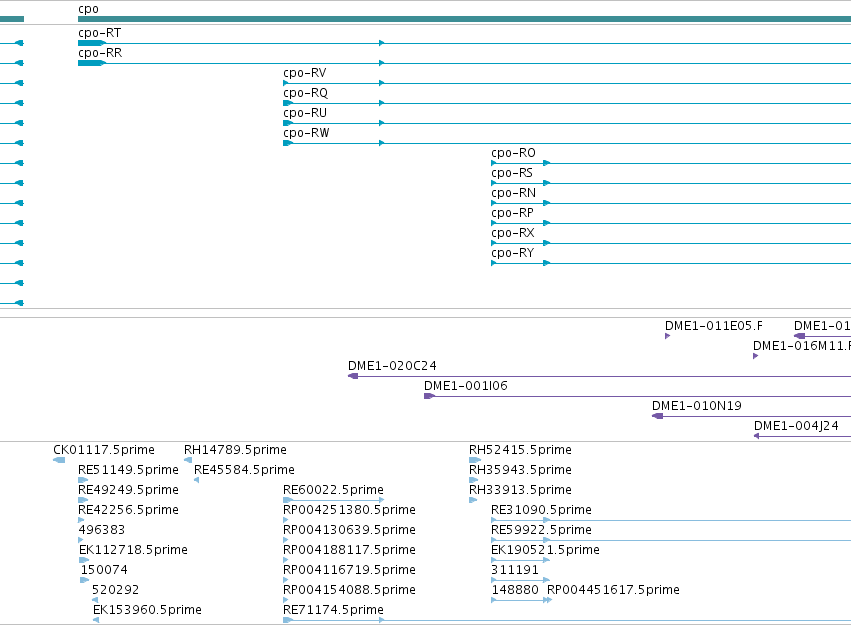The image size is (851, 625).
Task: Click the RP004451617.5prime EST label
Action: coord(613,590)
